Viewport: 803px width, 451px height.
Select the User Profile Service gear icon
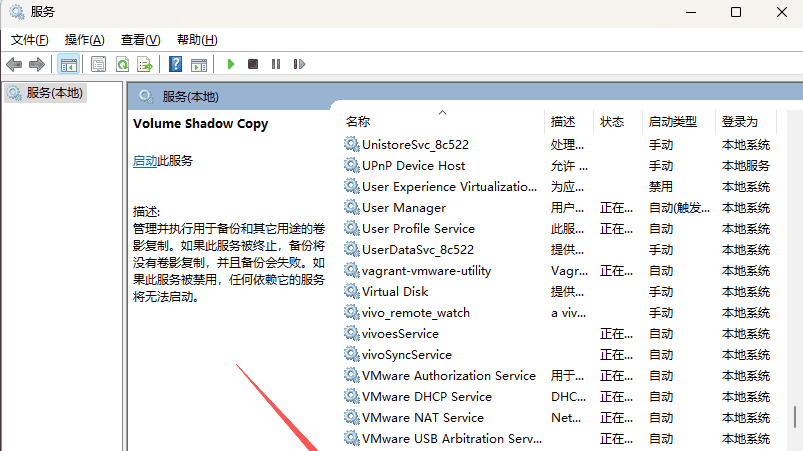point(351,228)
